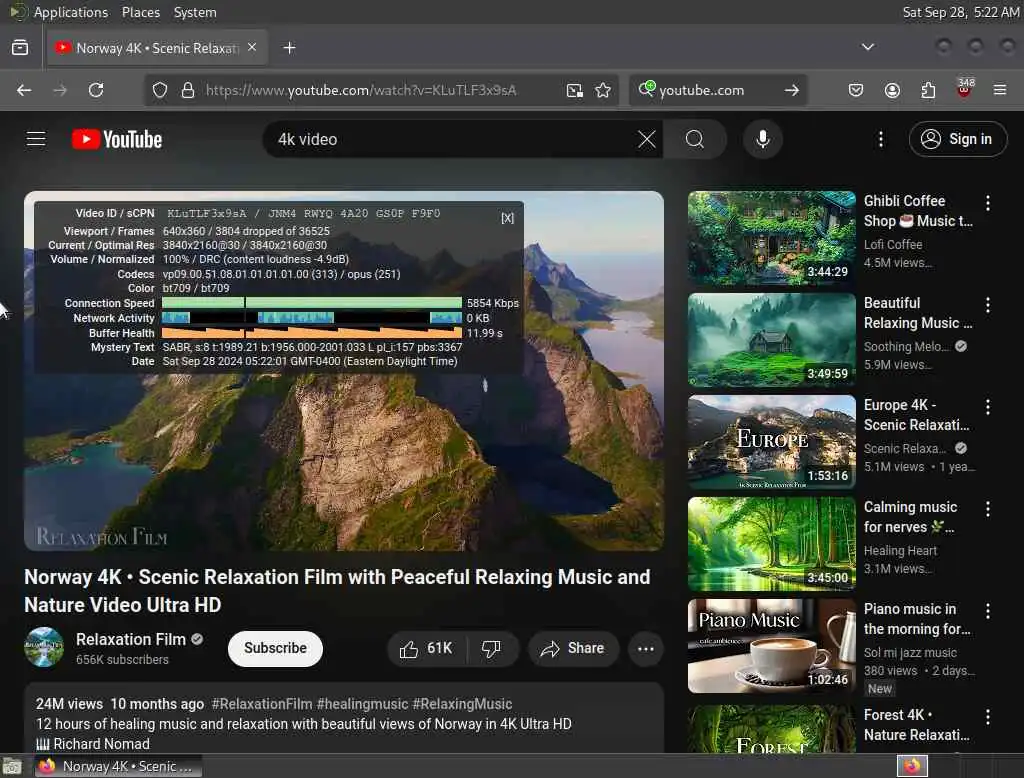This screenshot has width=1024, height=778.
Task: Open options for Beautiful Relaxing Music video
Action: 988,305
